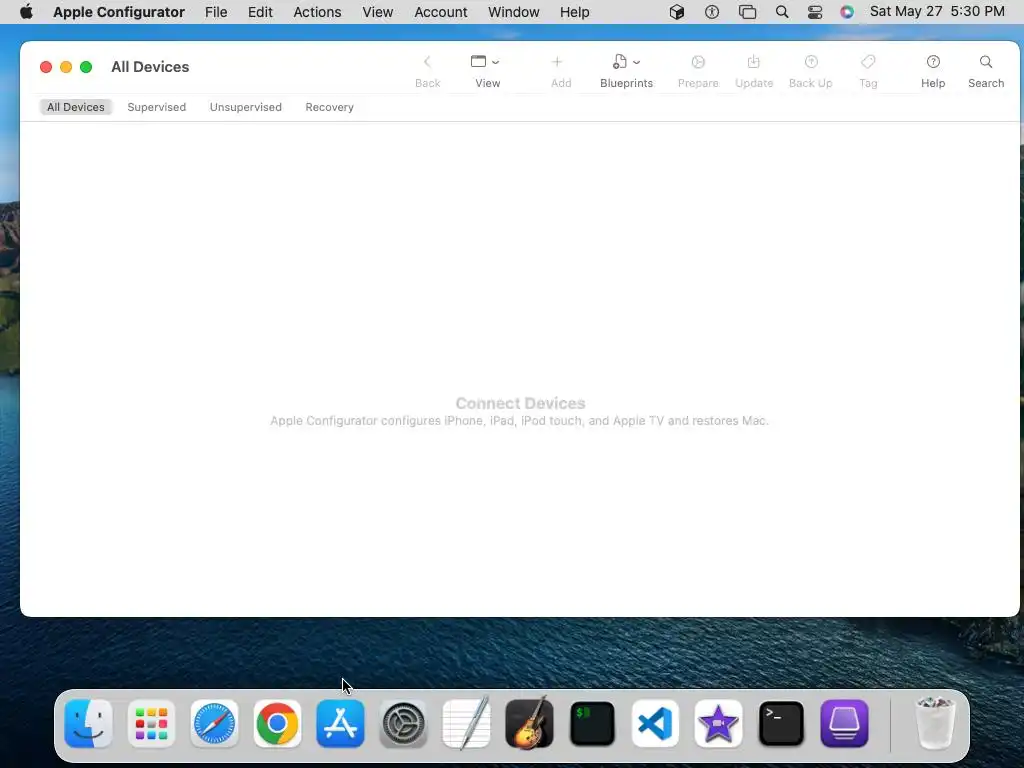Screen dimensions: 1024x768
Task: Open Terminal from the Dock
Action: coord(781,724)
